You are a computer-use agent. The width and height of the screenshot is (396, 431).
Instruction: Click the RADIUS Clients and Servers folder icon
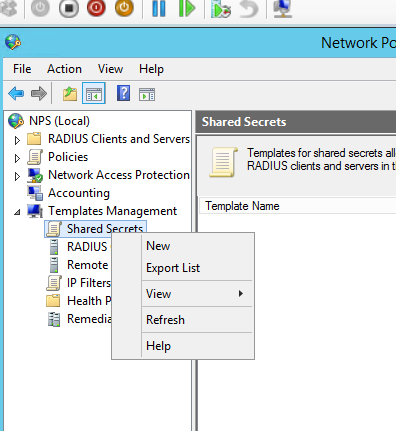[x=34, y=139]
